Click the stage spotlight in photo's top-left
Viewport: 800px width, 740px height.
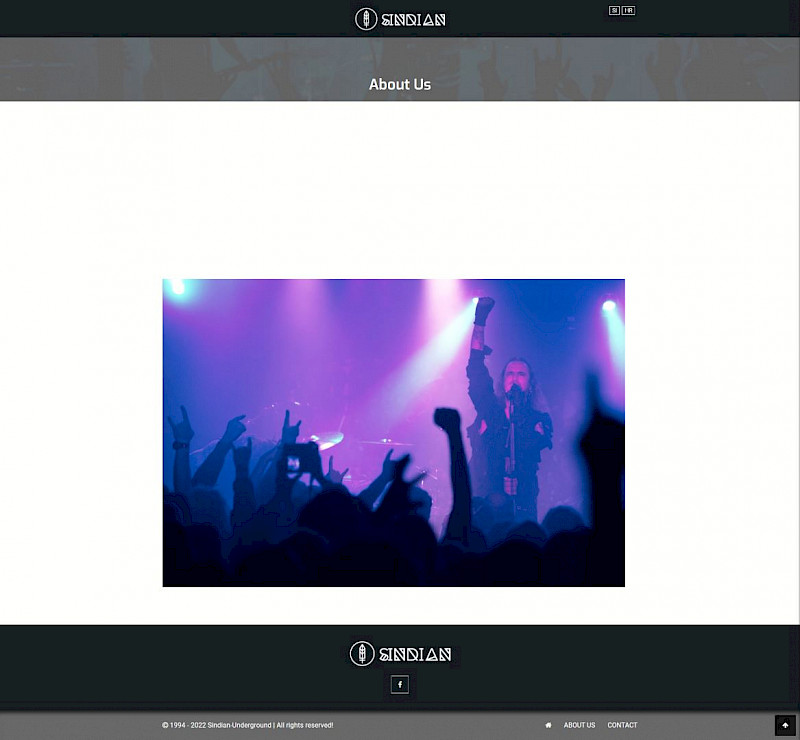(x=177, y=288)
